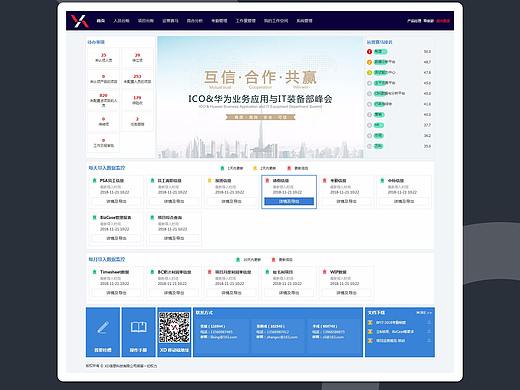Open the to-do tile showing 820
This screenshot has width=520, height=390.
coord(104,100)
